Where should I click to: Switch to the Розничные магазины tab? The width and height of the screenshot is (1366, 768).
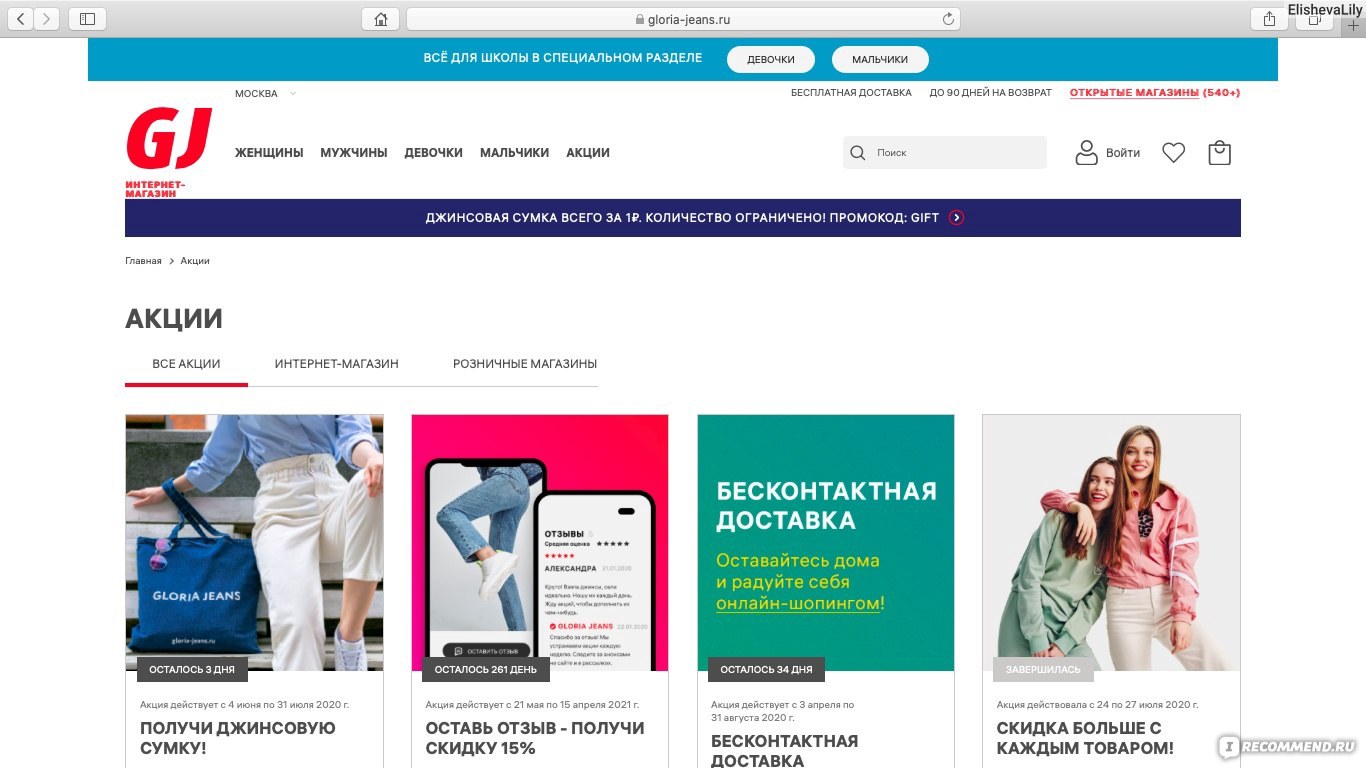click(x=525, y=364)
